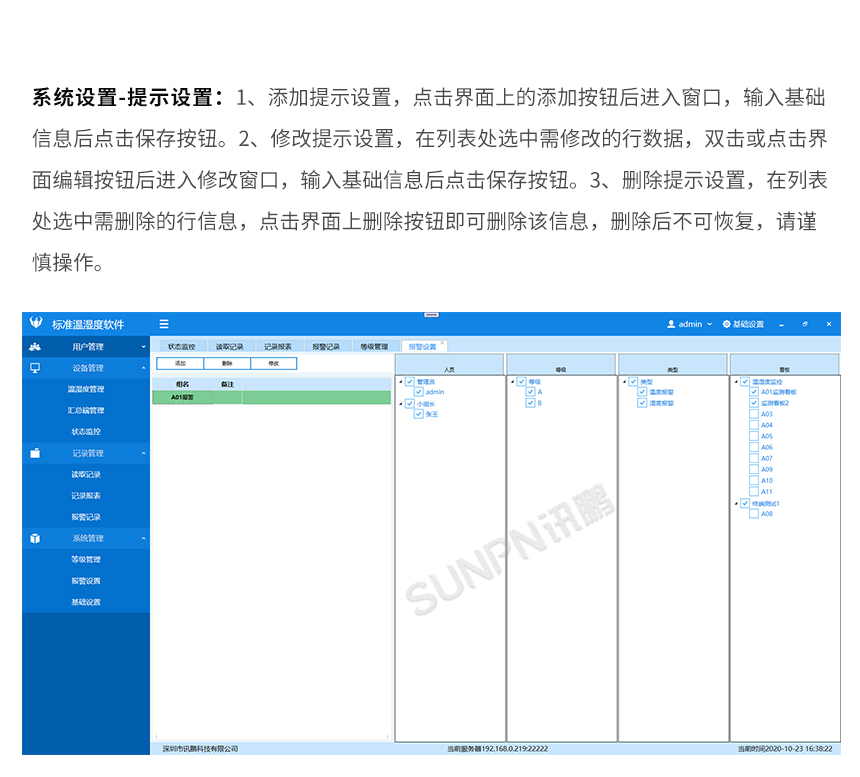Toggle the hamburger menu icon
This screenshot has width=860, height=777.
click(x=164, y=324)
